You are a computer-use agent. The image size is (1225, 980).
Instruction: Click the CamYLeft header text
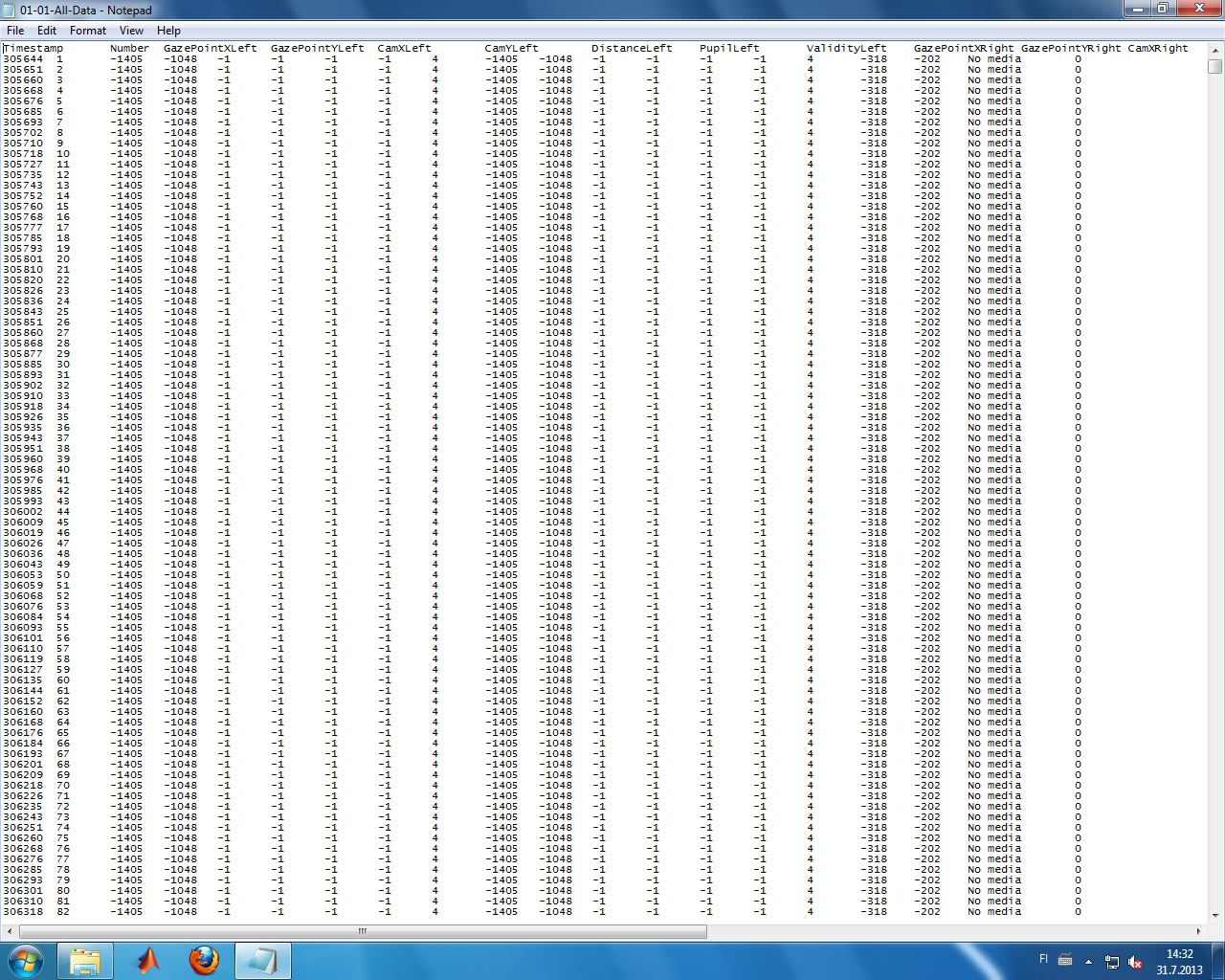(x=511, y=48)
